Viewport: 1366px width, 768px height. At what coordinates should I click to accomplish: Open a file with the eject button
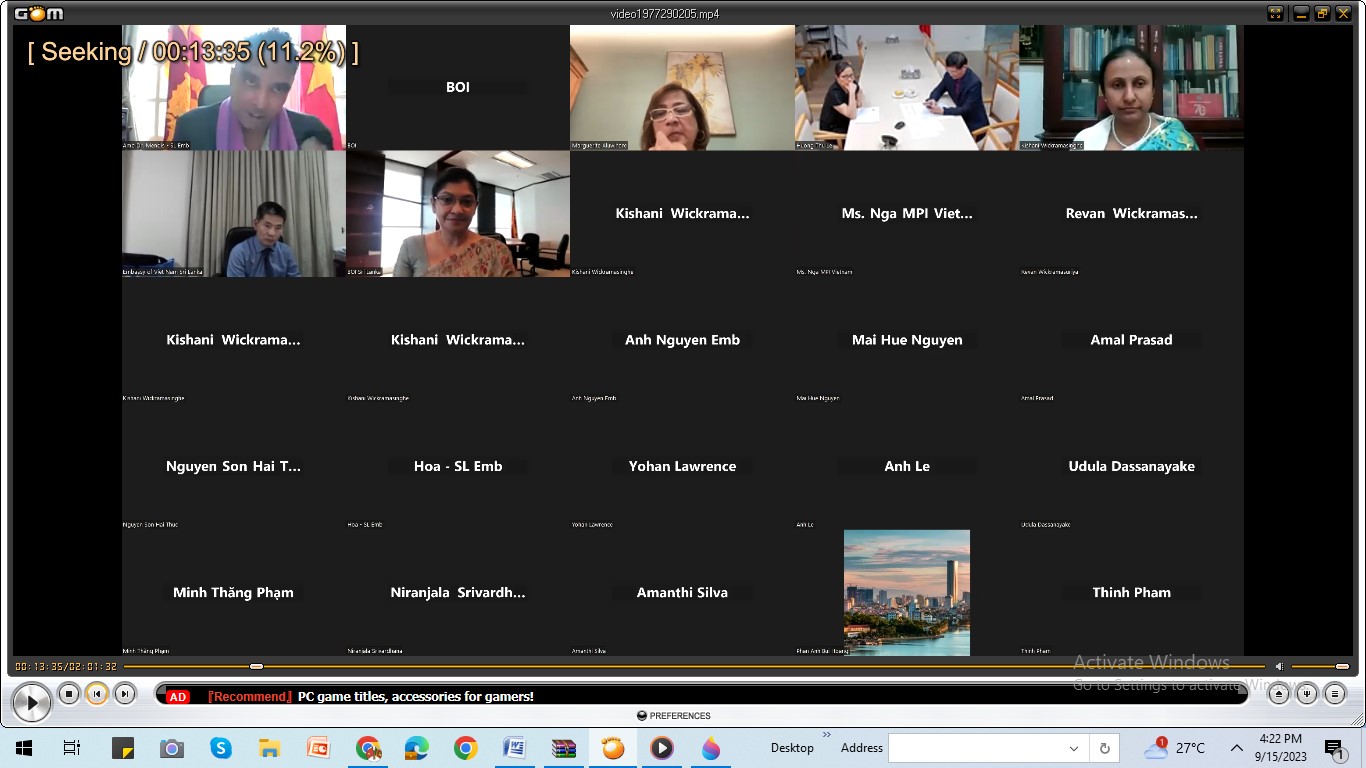tap(1279, 693)
